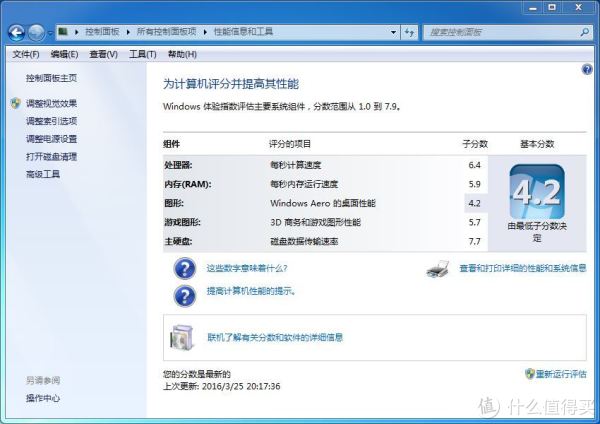The height and width of the screenshot is (424, 600).
Task: Open the 帮助(H) menu
Action: pyautogui.click(x=182, y=54)
